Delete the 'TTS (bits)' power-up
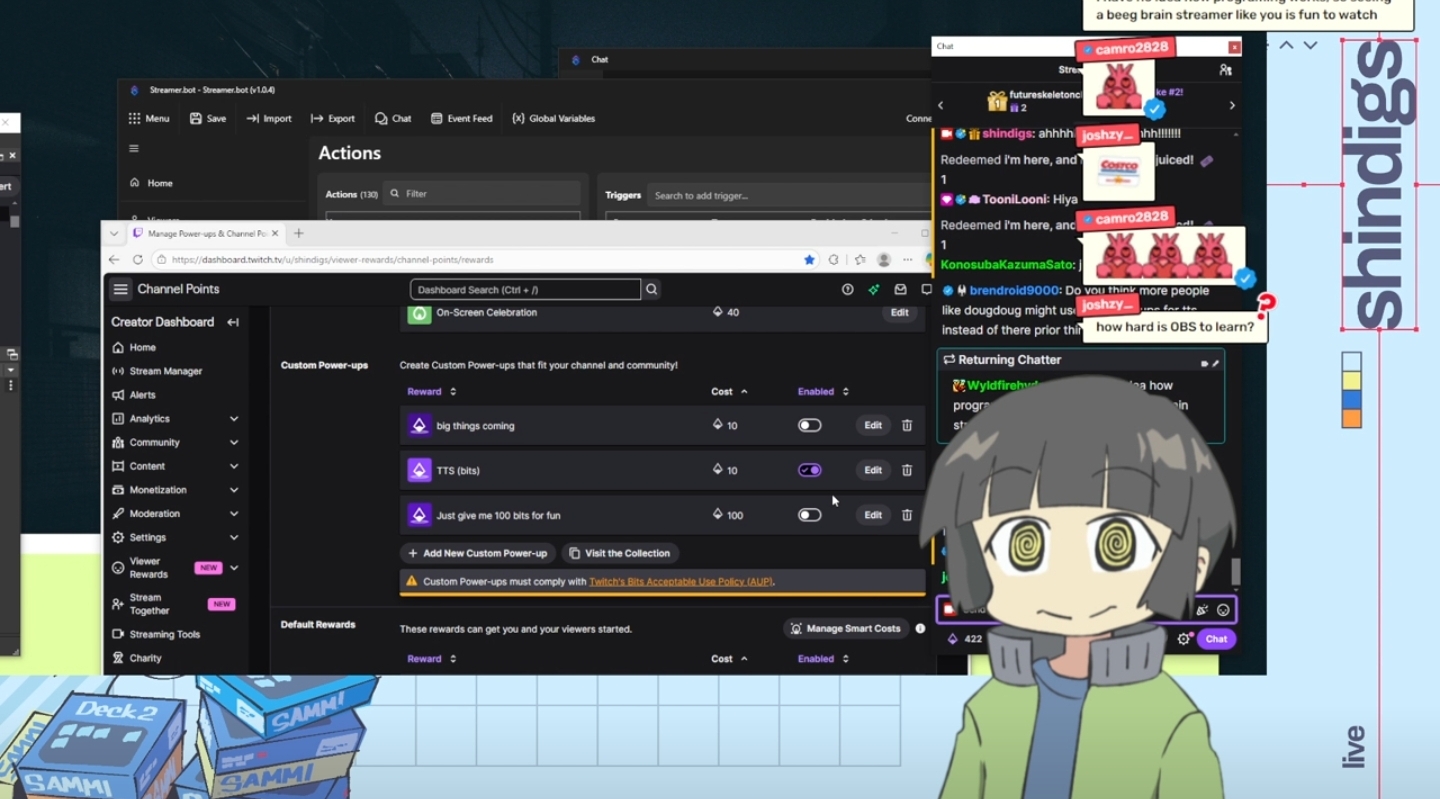1440x799 pixels. [907, 470]
